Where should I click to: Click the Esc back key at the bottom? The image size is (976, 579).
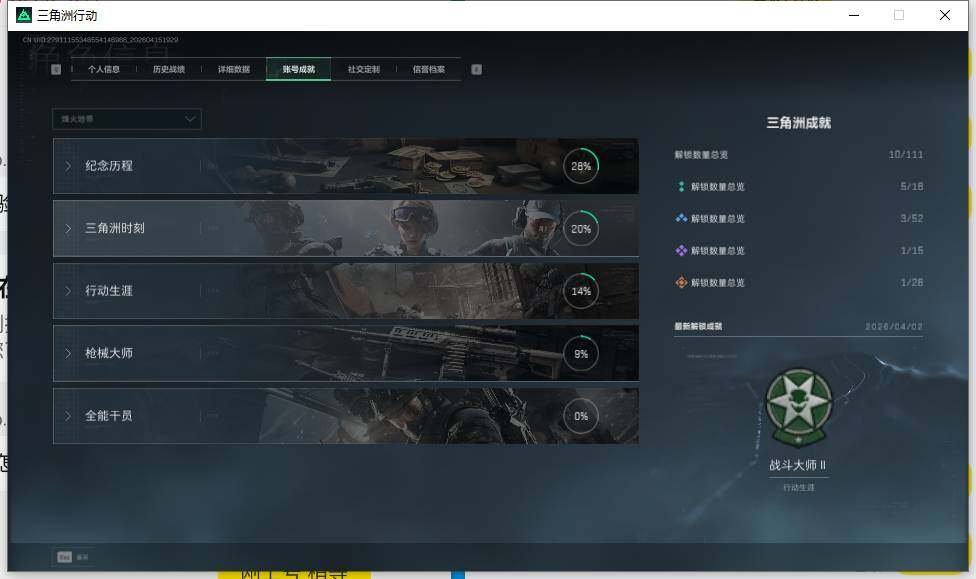pos(65,557)
